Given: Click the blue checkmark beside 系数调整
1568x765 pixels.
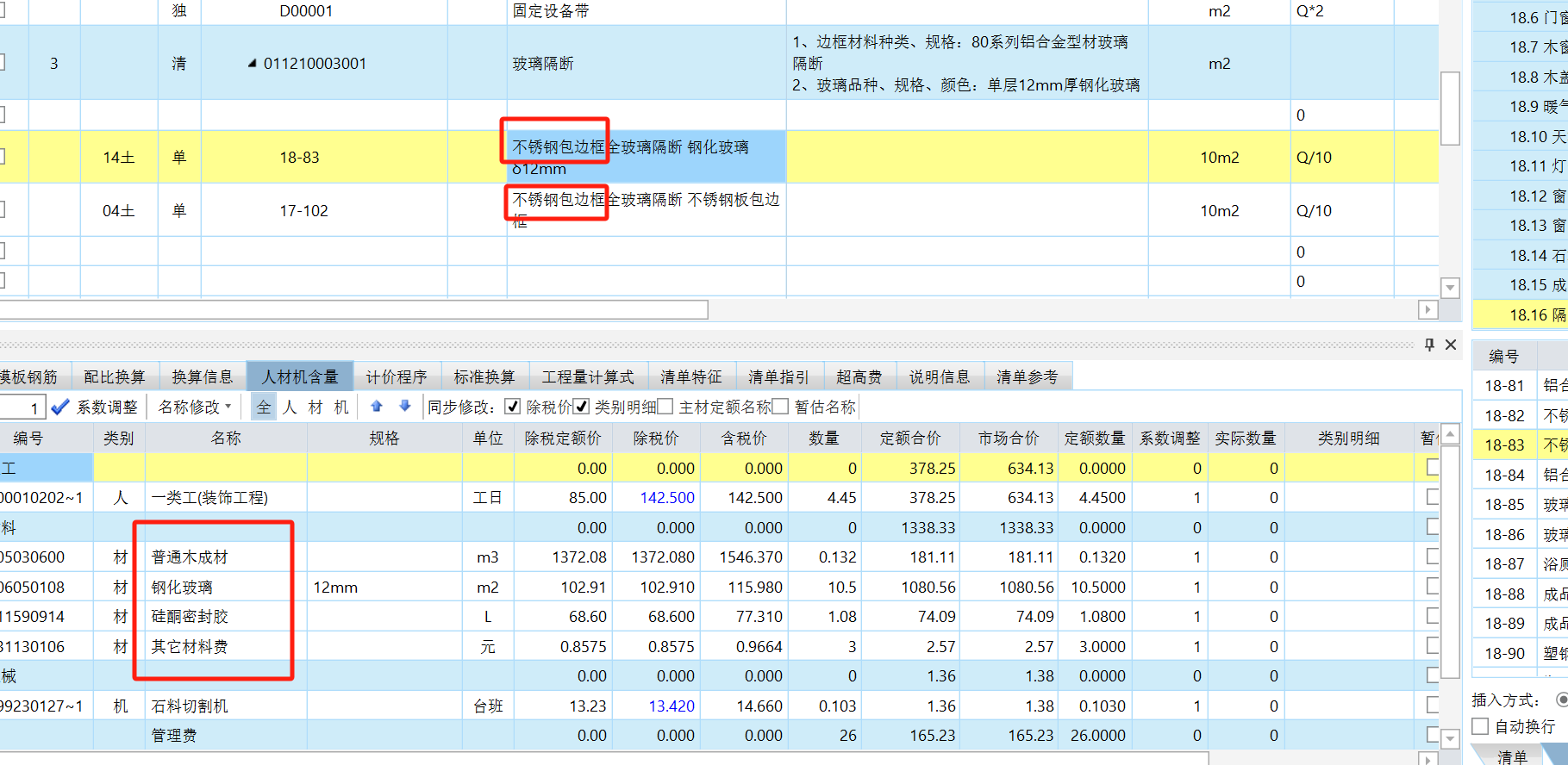Looking at the screenshot, I should [x=60, y=407].
